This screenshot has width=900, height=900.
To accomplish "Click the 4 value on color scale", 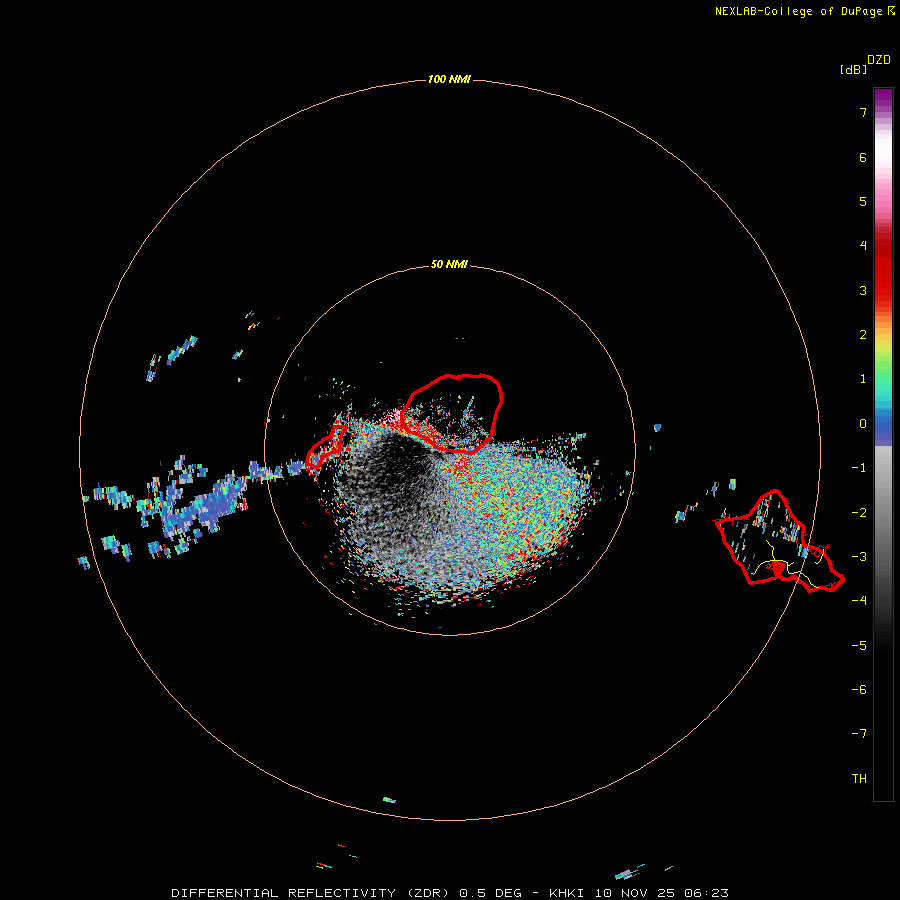I will 863,246.
